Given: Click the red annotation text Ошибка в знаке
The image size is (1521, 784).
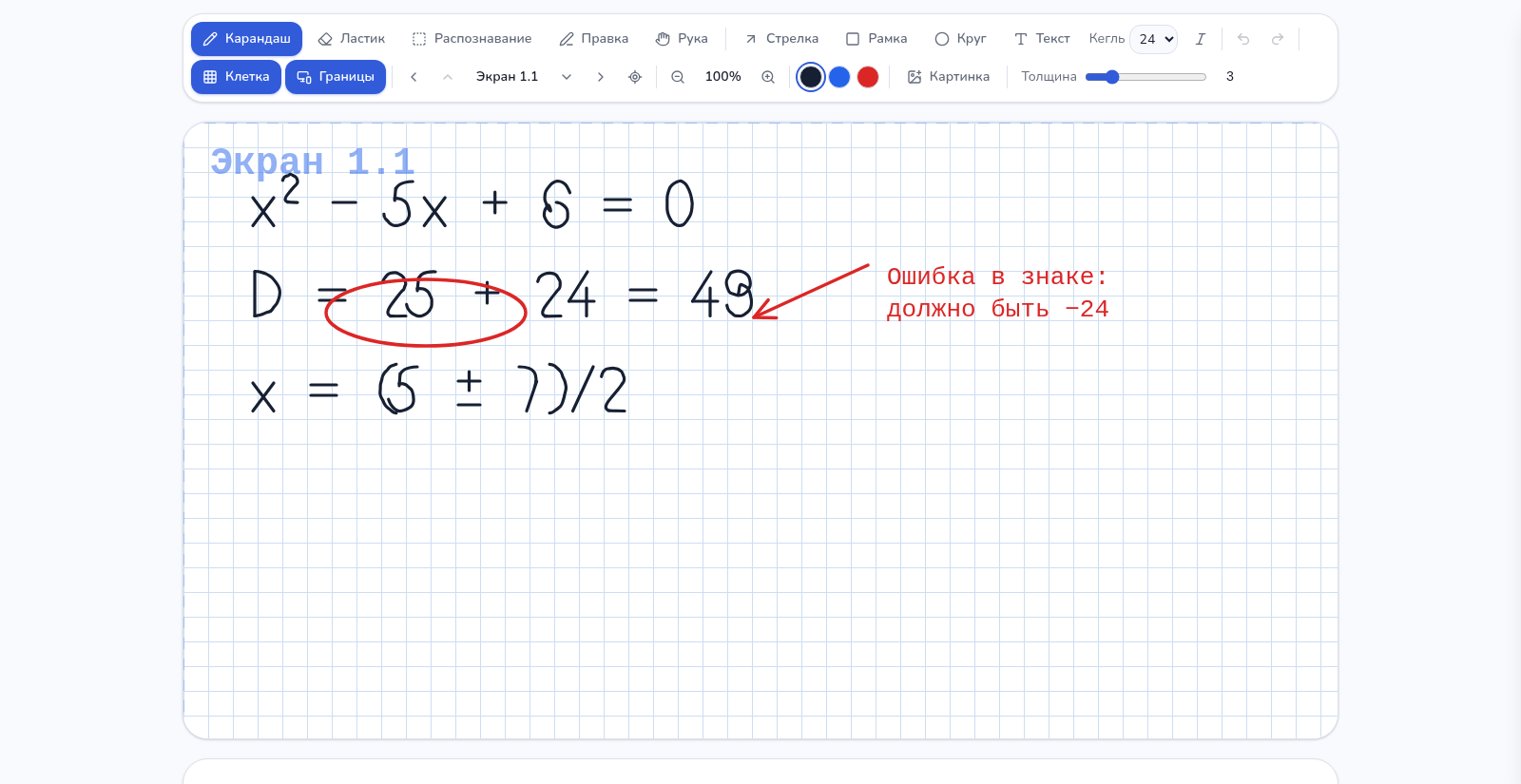Looking at the screenshot, I should (997, 277).
